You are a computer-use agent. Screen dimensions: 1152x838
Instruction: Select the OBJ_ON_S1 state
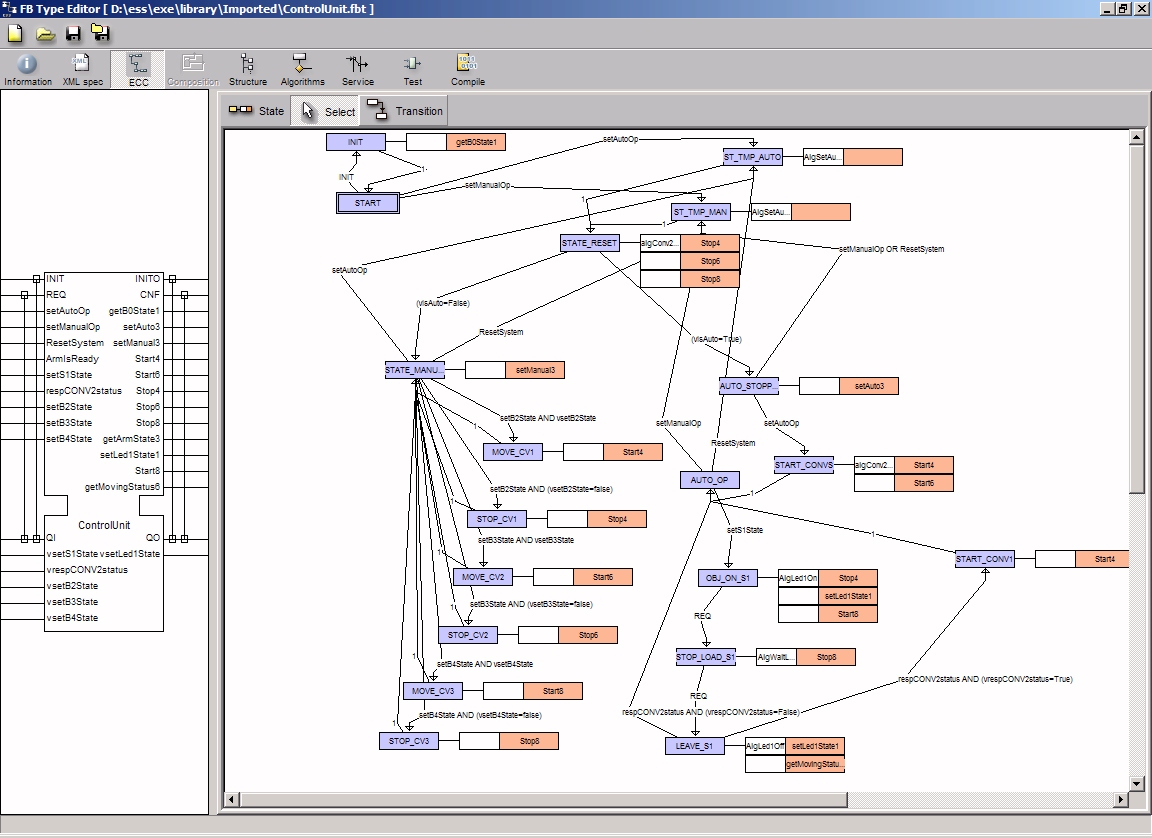(x=727, y=578)
